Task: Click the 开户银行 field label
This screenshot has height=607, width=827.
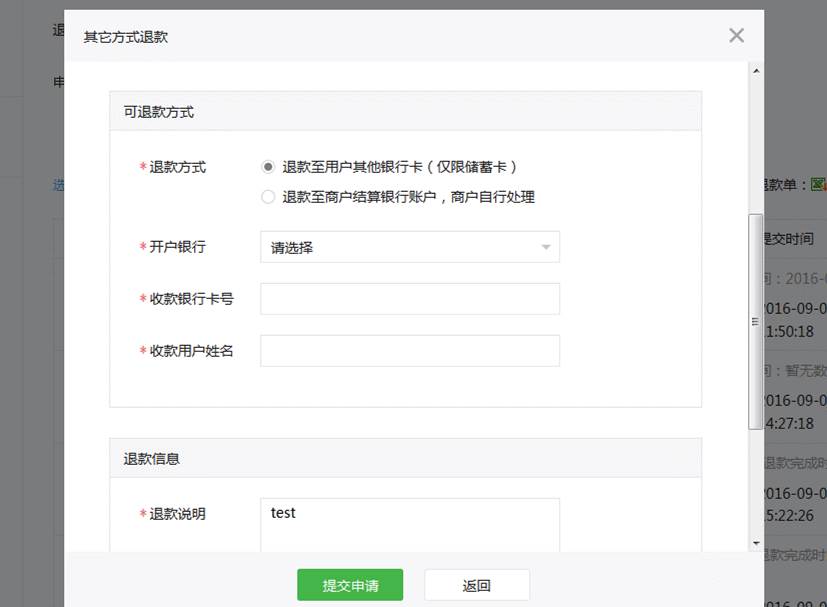Action: coord(177,247)
